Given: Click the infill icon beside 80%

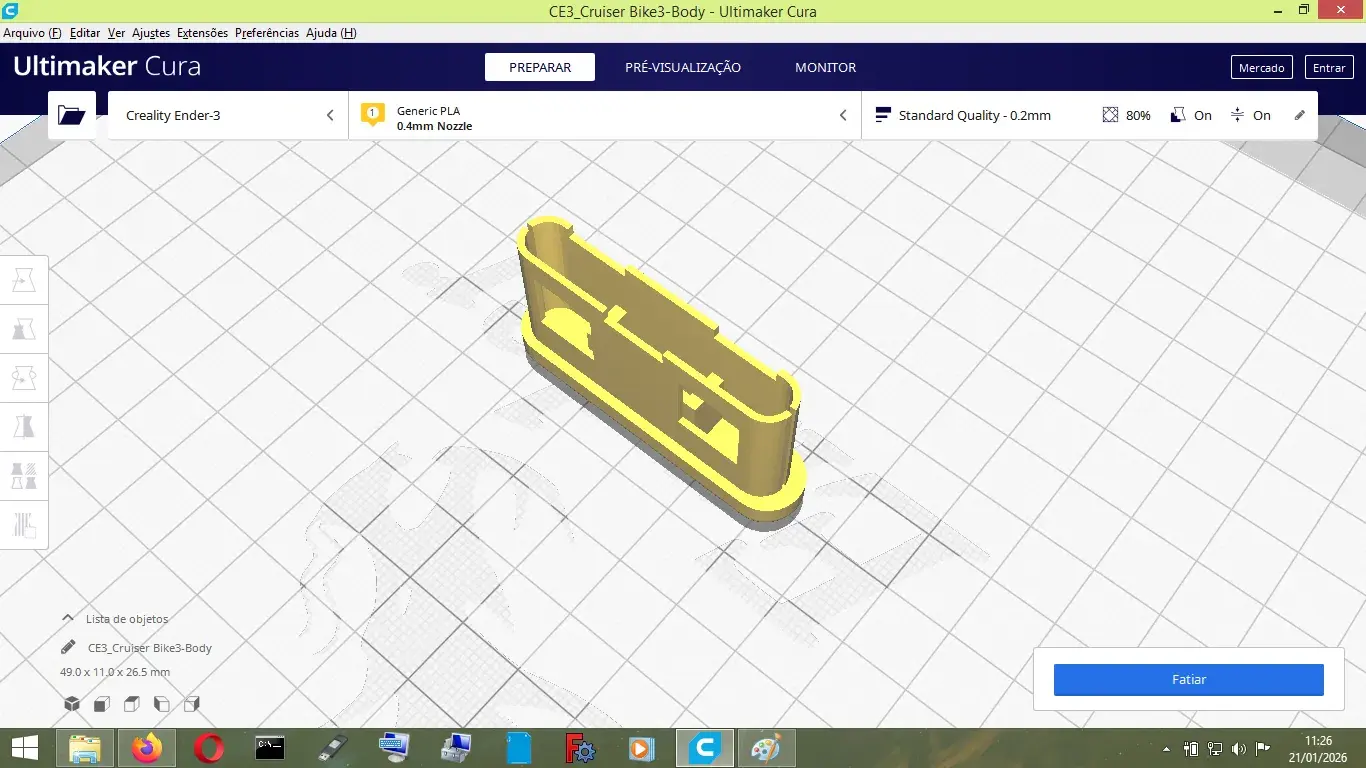Looking at the screenshot, I should (1110, 115).
